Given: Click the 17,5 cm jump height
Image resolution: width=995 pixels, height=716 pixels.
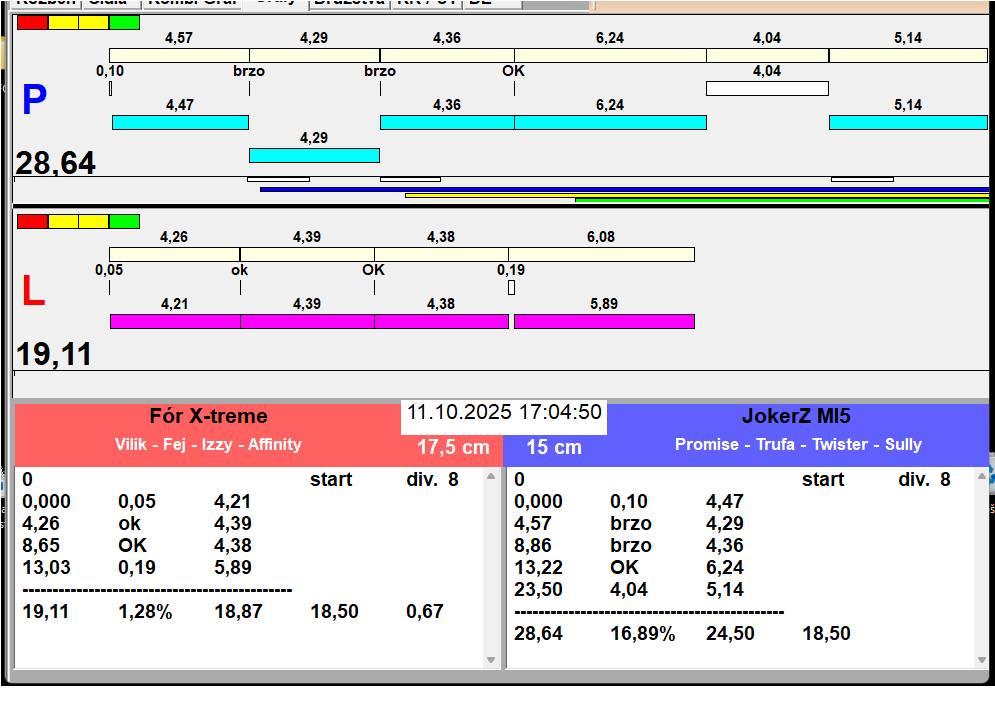Looking at the screenshot, I should point(453,448).
